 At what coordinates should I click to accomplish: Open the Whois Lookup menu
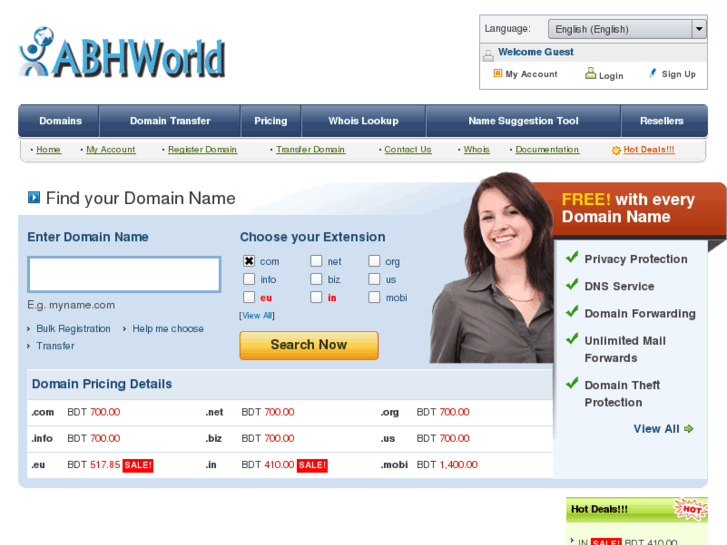[364, 121]
